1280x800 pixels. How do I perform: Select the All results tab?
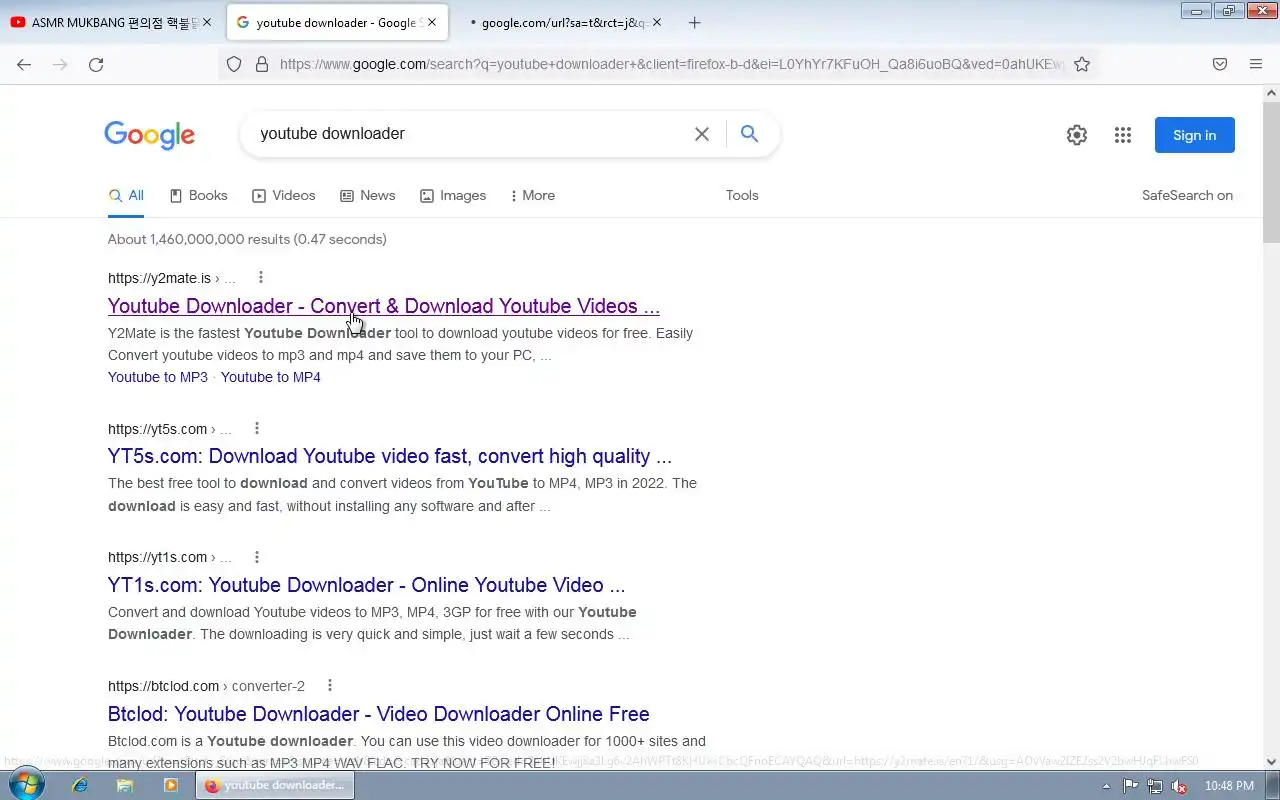[126, 195]
